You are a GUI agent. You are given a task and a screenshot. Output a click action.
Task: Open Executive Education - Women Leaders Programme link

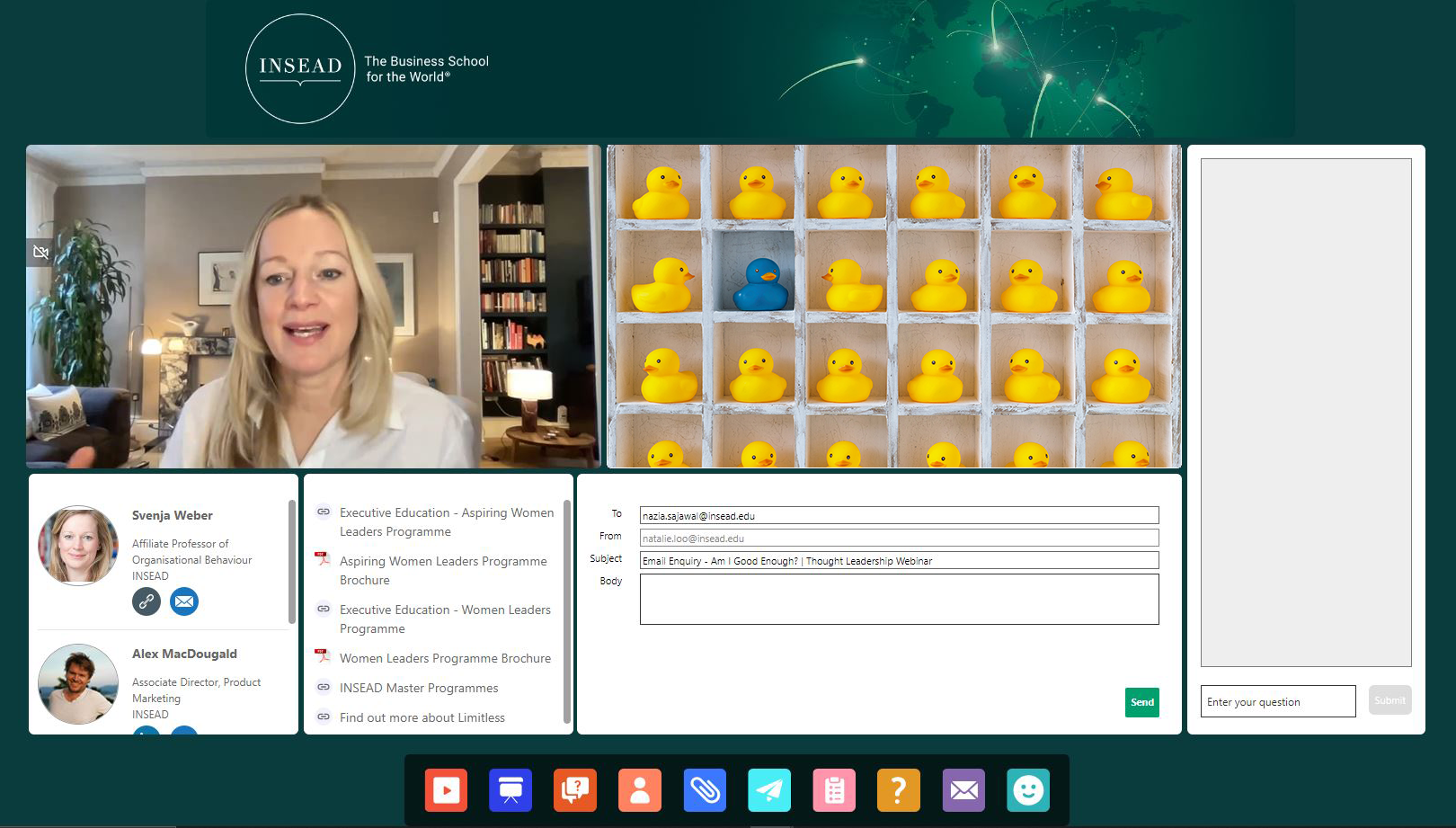pos(445,619)
